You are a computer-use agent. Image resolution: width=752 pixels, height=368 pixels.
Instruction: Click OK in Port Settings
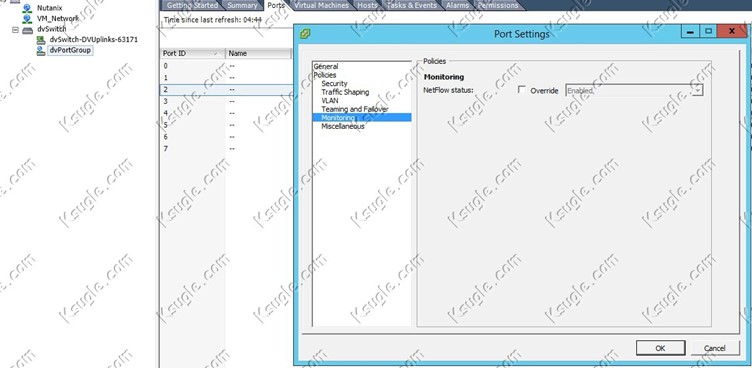pos(660,348)
